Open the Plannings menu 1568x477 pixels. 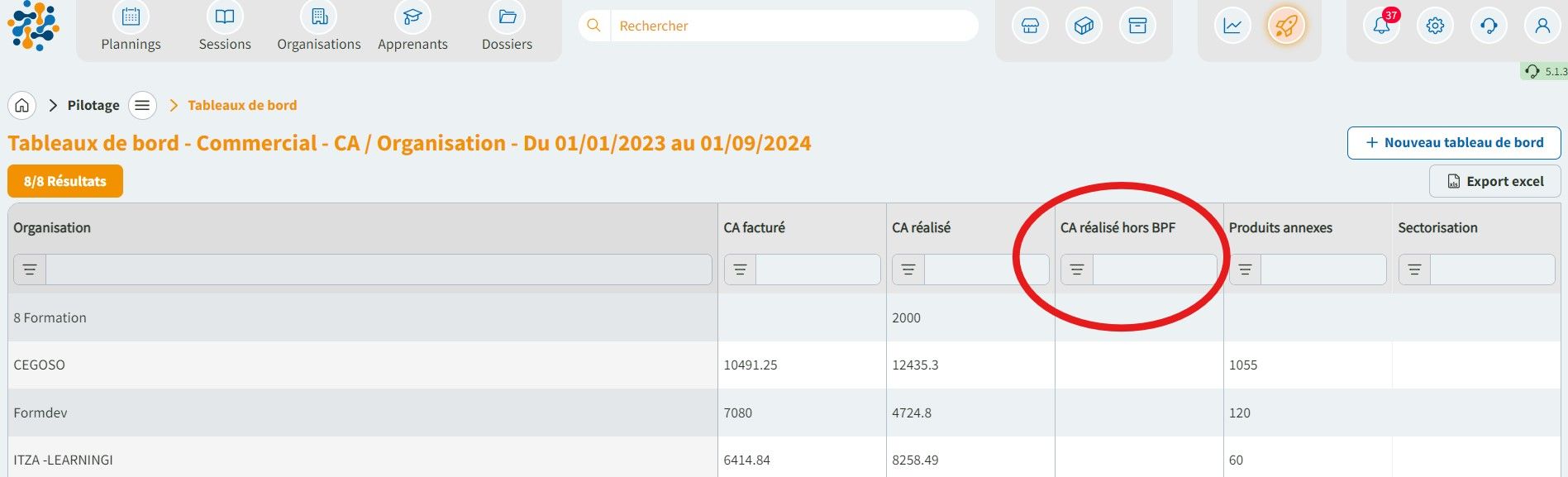[x=131, y=29]
